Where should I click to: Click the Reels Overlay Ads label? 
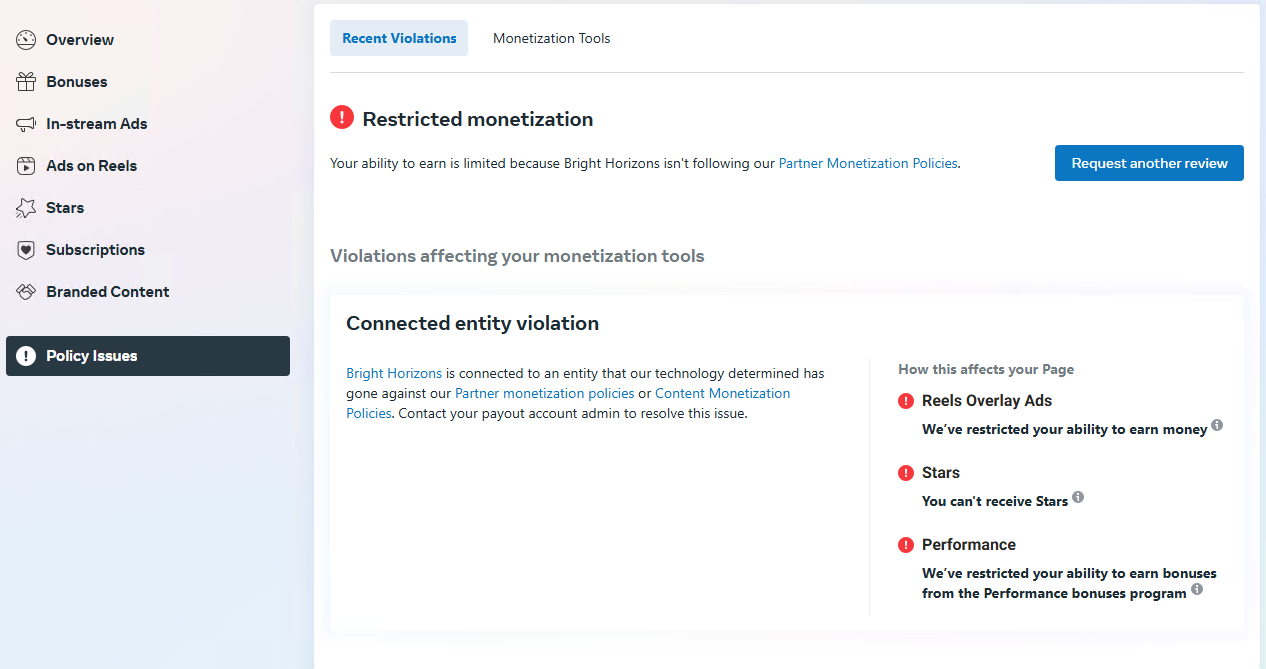987,401
